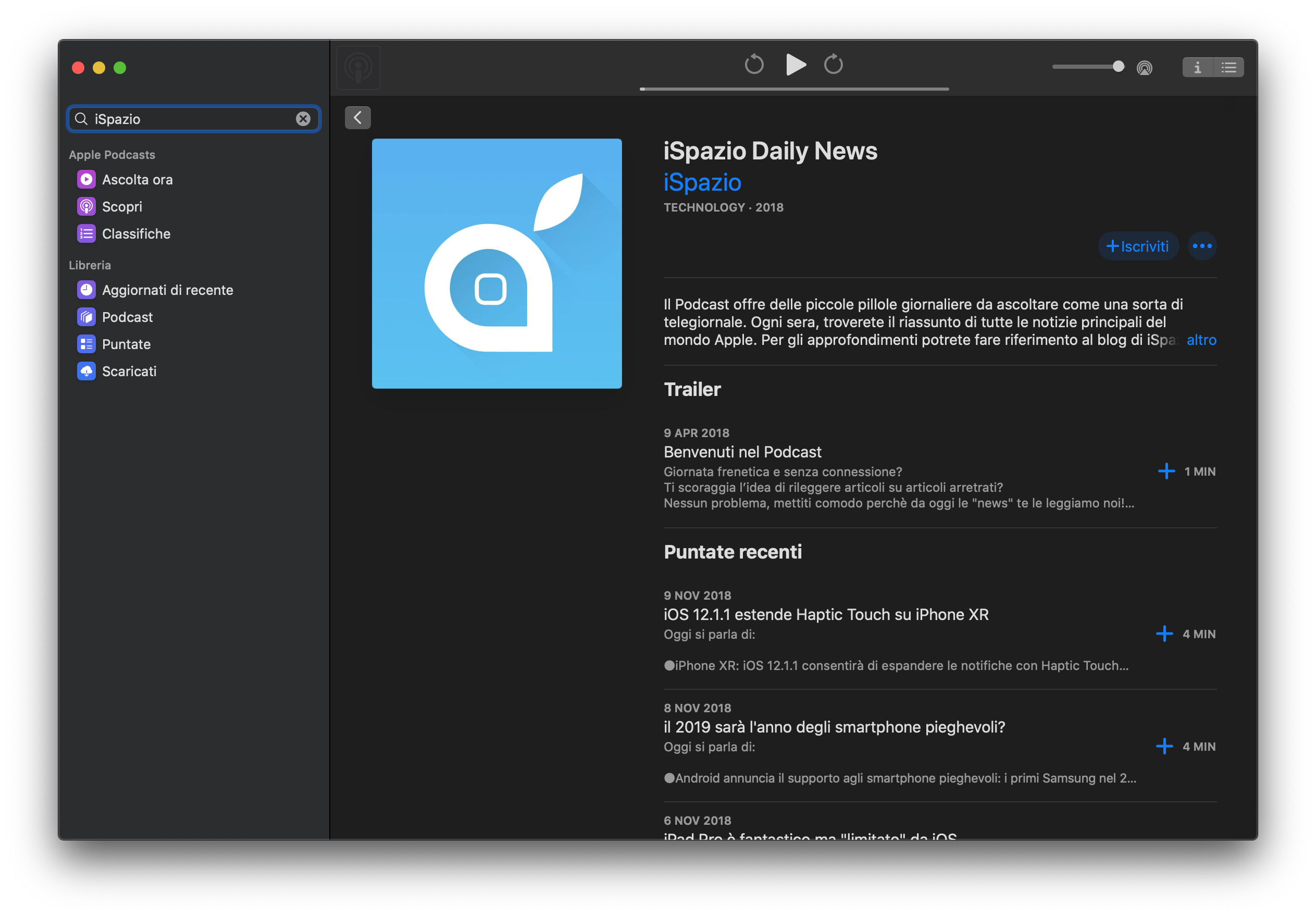
Task: Click the Scaricati cloud download icon
Action: [x=86, y=371]
